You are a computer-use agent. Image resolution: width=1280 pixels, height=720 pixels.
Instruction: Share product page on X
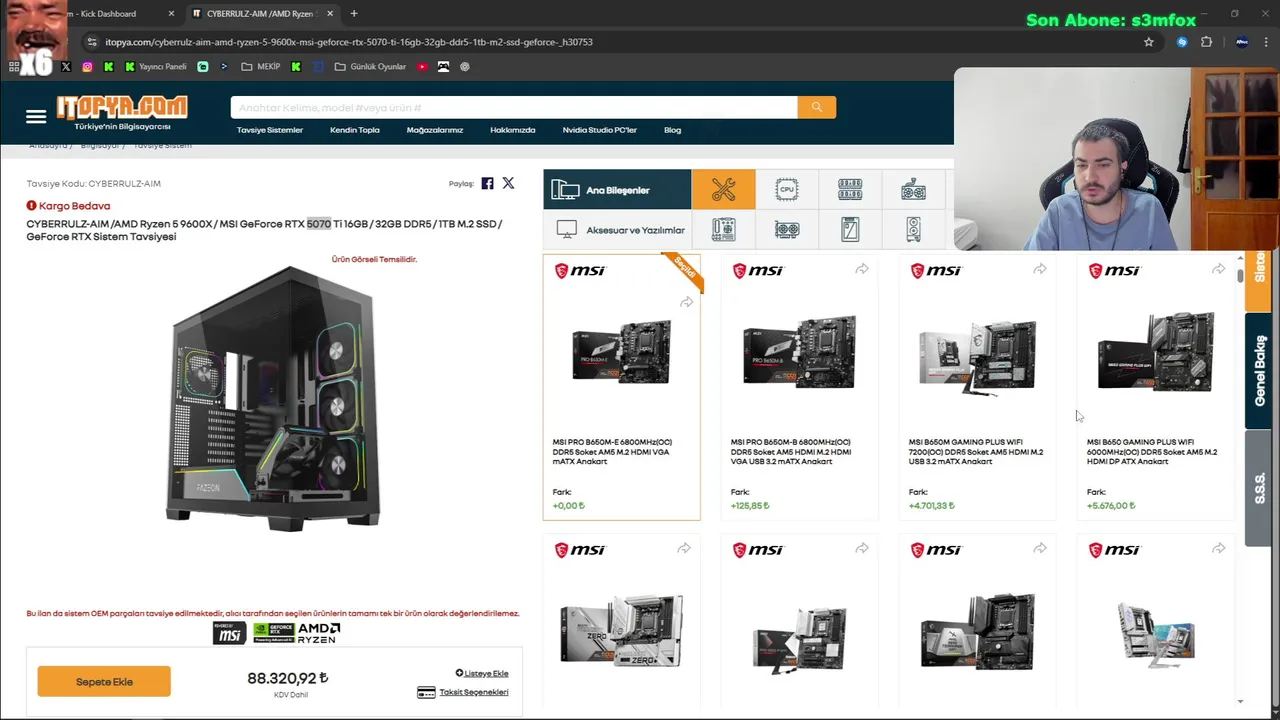click(x=508, y=183)
